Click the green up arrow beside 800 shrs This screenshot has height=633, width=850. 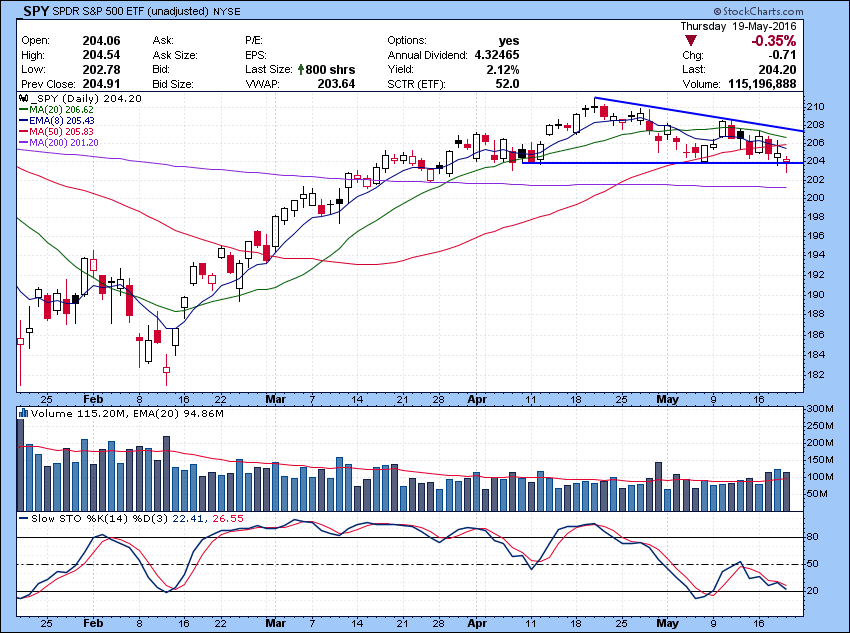[300, 69]
